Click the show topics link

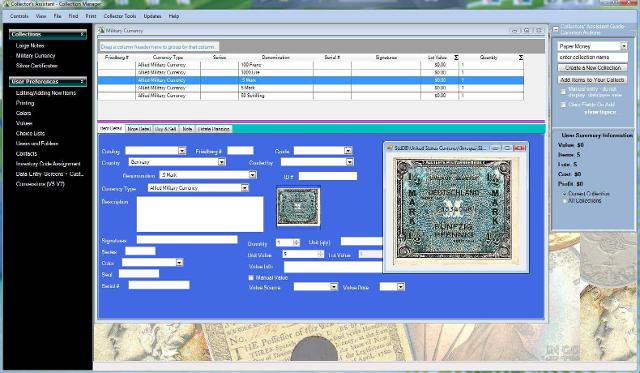coord(600,112)
